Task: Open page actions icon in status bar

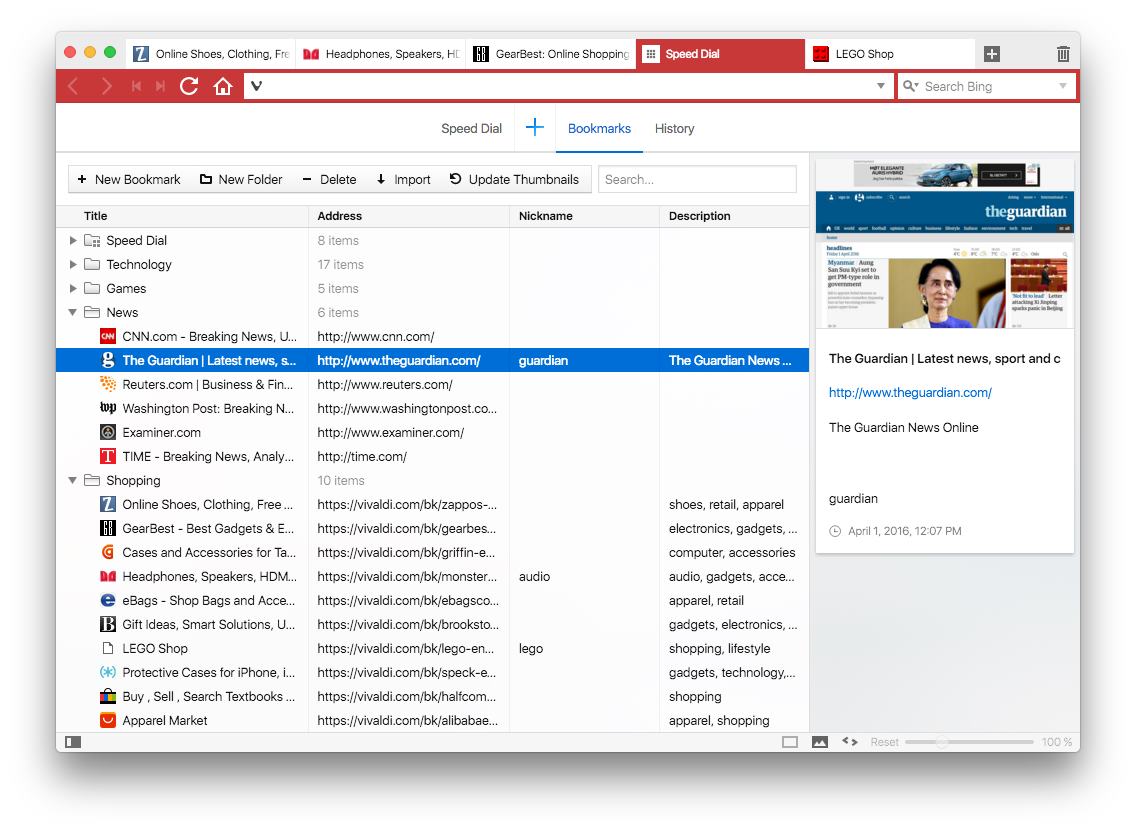Action: click(850, 741)
